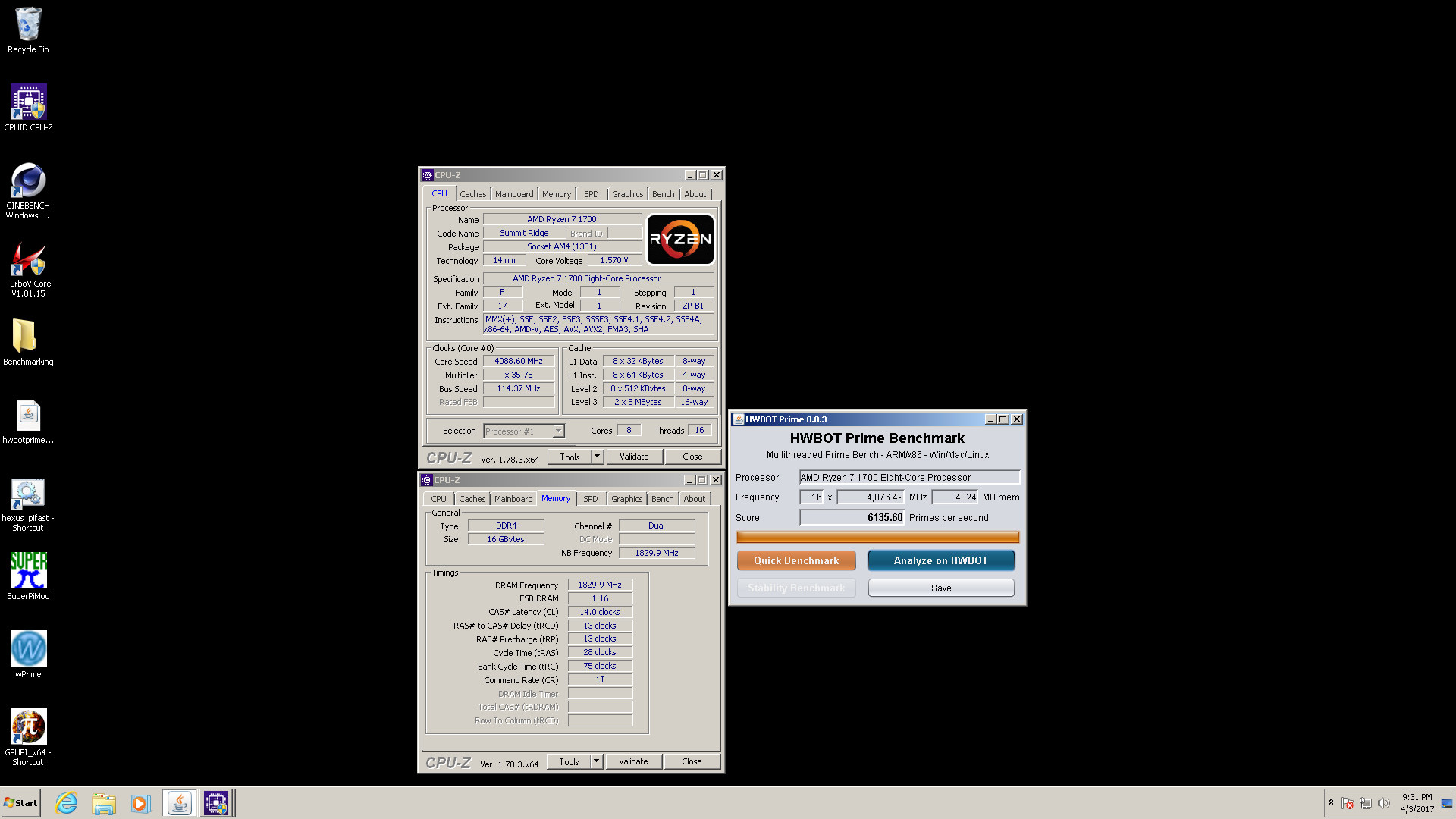Start Quick Benchmark in HWBOT Prime

pyautogui.click(x=796, y=560)
